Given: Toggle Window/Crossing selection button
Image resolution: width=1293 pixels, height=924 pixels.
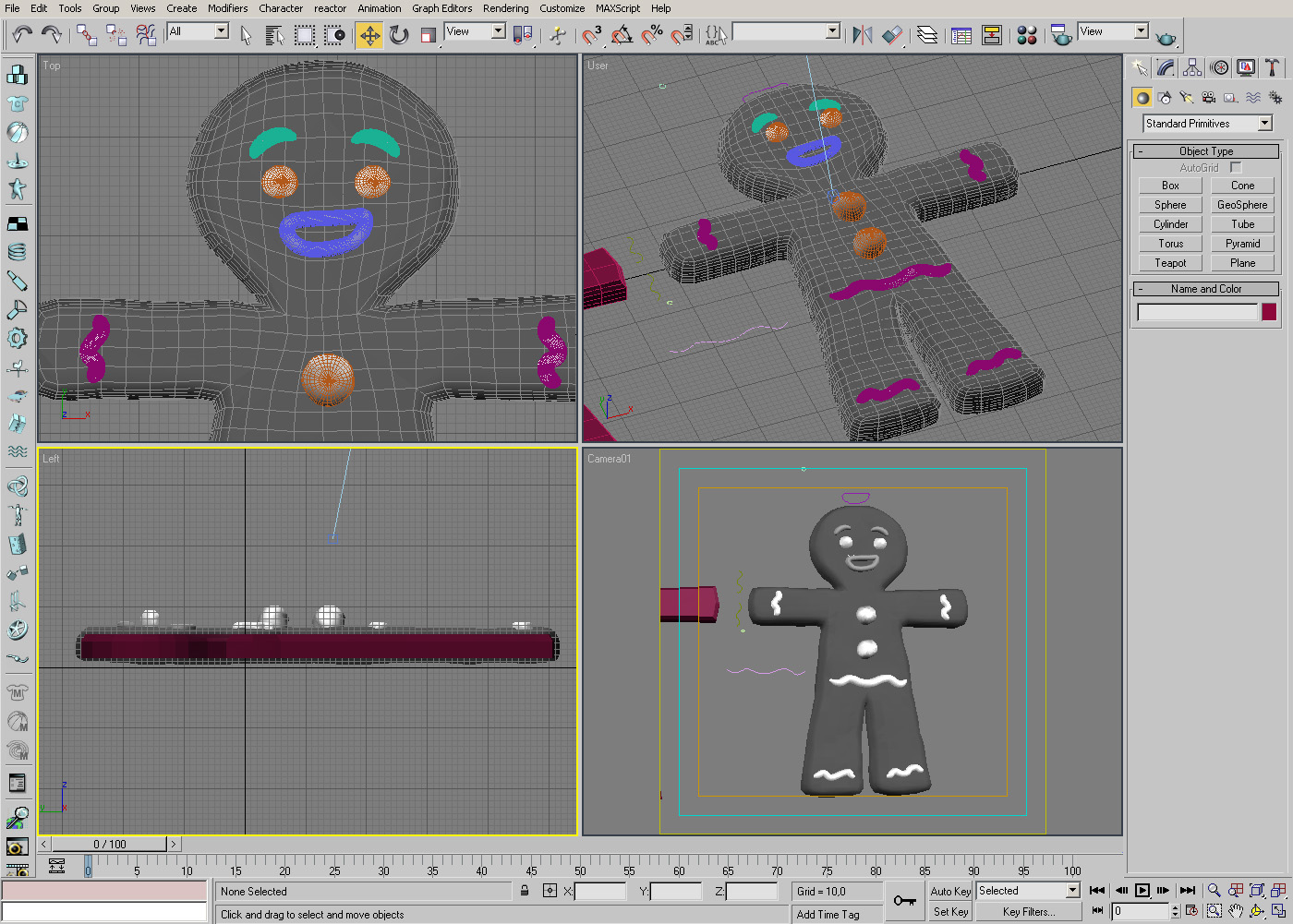Looking at the screenshot, I should point(334,35).
